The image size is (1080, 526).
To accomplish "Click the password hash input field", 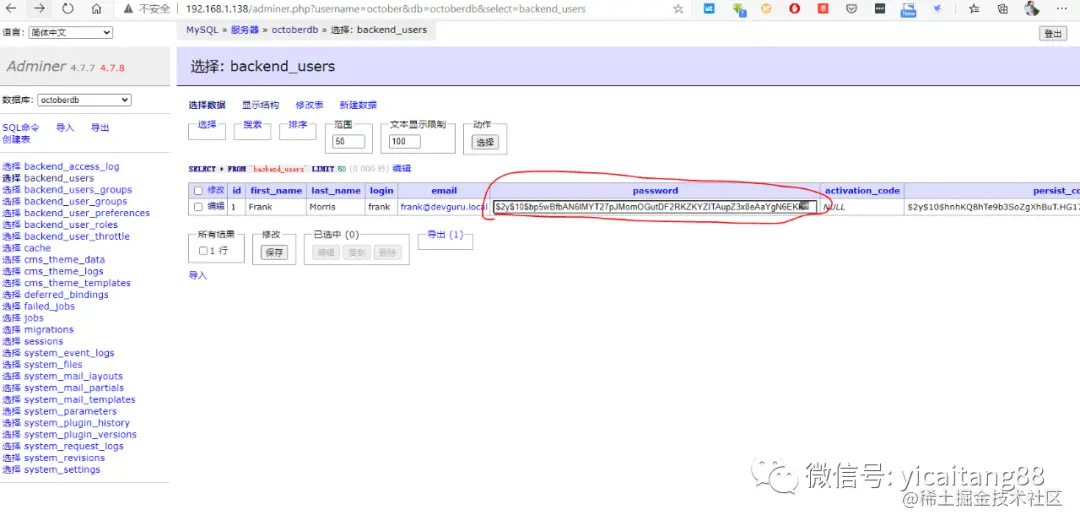I will [x=655, y=207].
